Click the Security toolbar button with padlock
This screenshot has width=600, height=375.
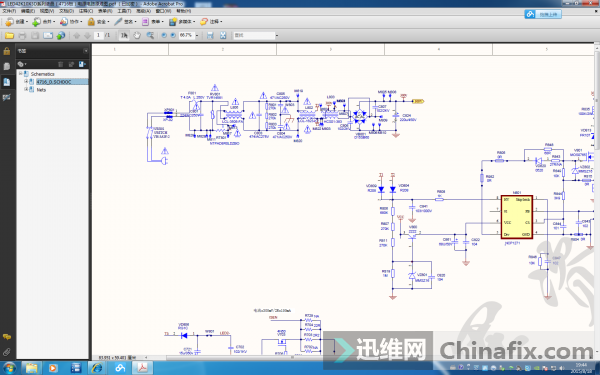(x=98, y=22)
